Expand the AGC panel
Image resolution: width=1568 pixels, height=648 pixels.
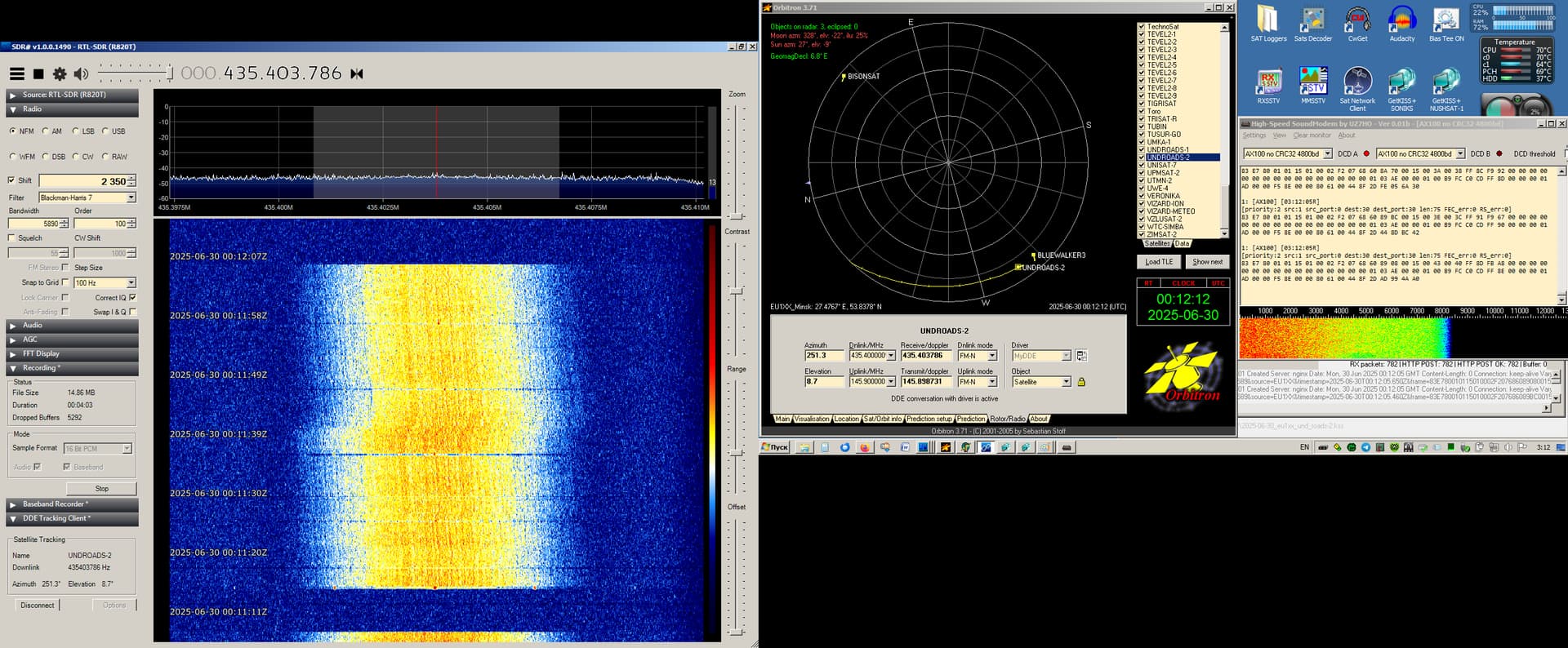(72, 340)
